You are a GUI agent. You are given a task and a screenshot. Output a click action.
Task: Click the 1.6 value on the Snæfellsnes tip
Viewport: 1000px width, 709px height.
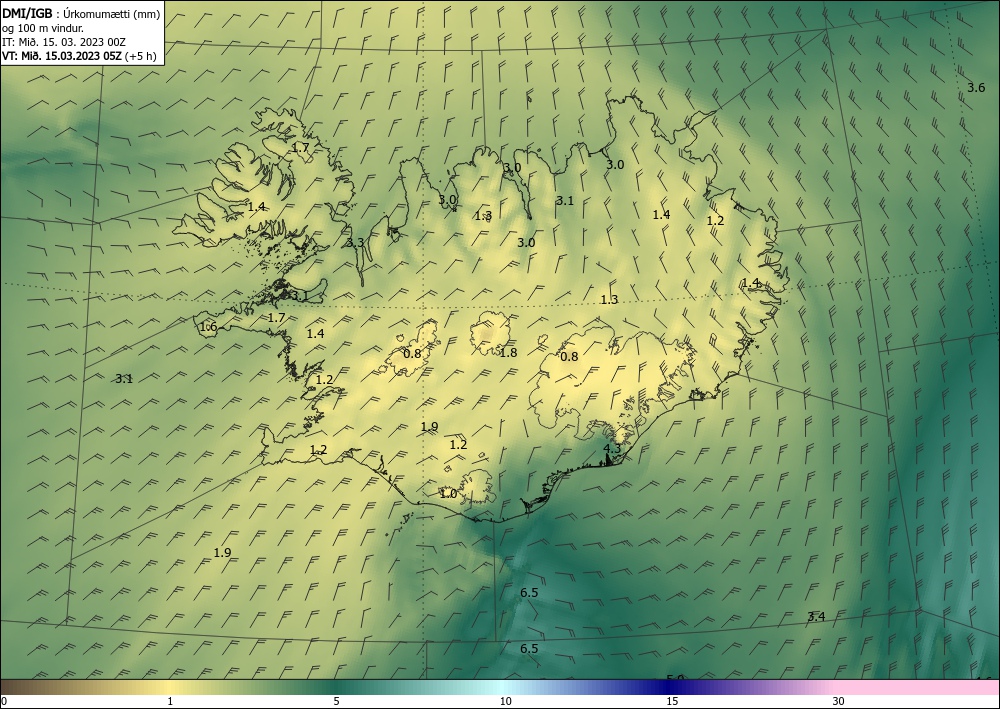(x=209, y=327)
